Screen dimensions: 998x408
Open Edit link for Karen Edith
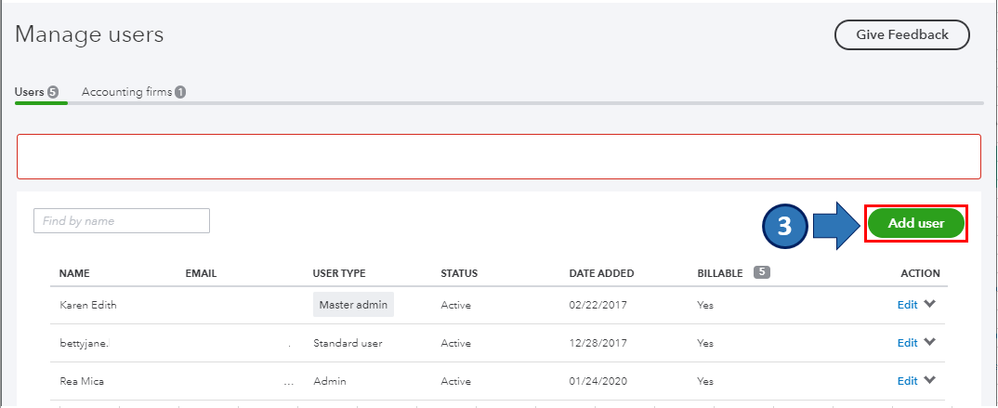(907, 305)
